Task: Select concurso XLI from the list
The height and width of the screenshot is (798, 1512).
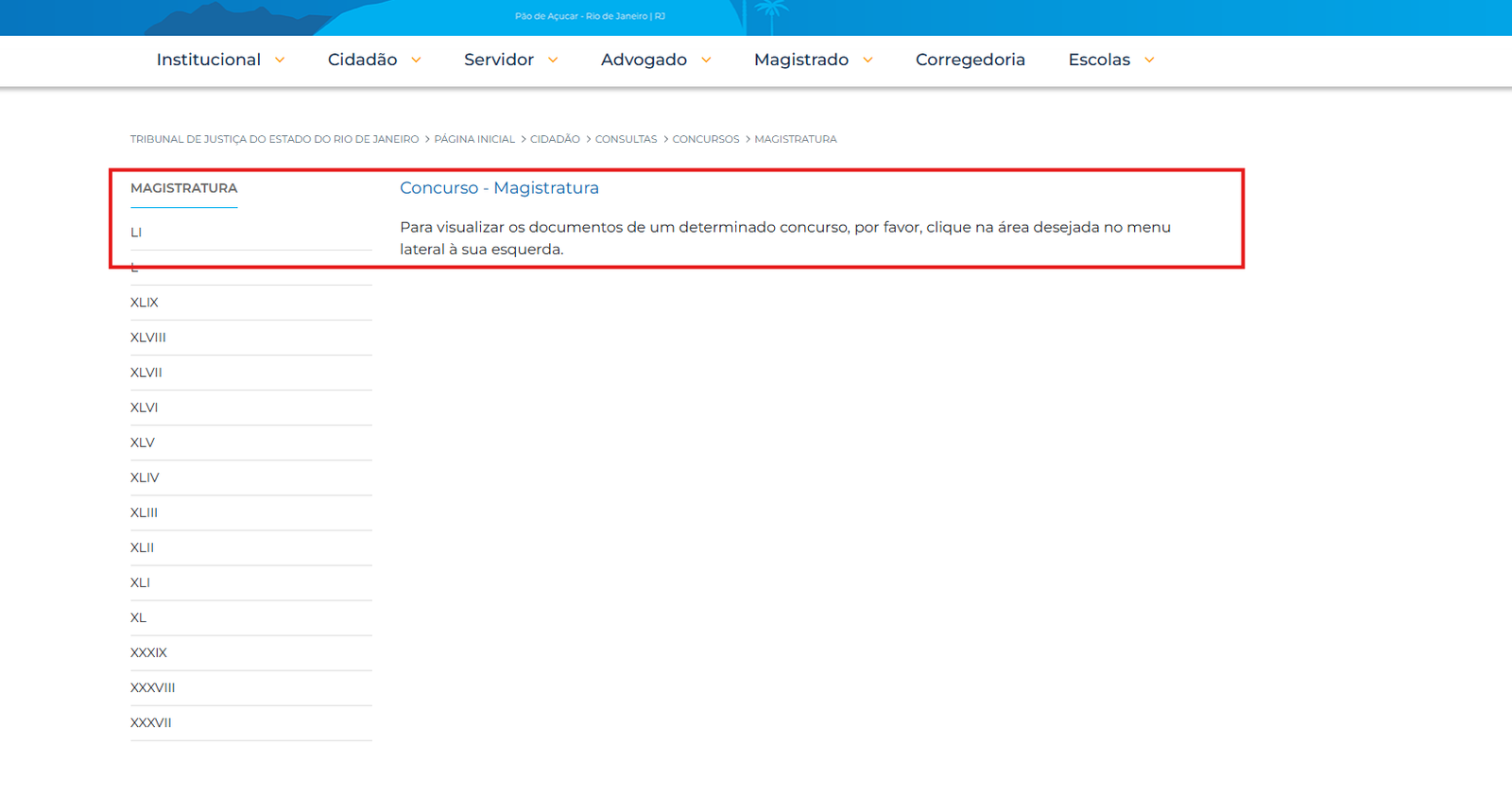Action: 140,582
